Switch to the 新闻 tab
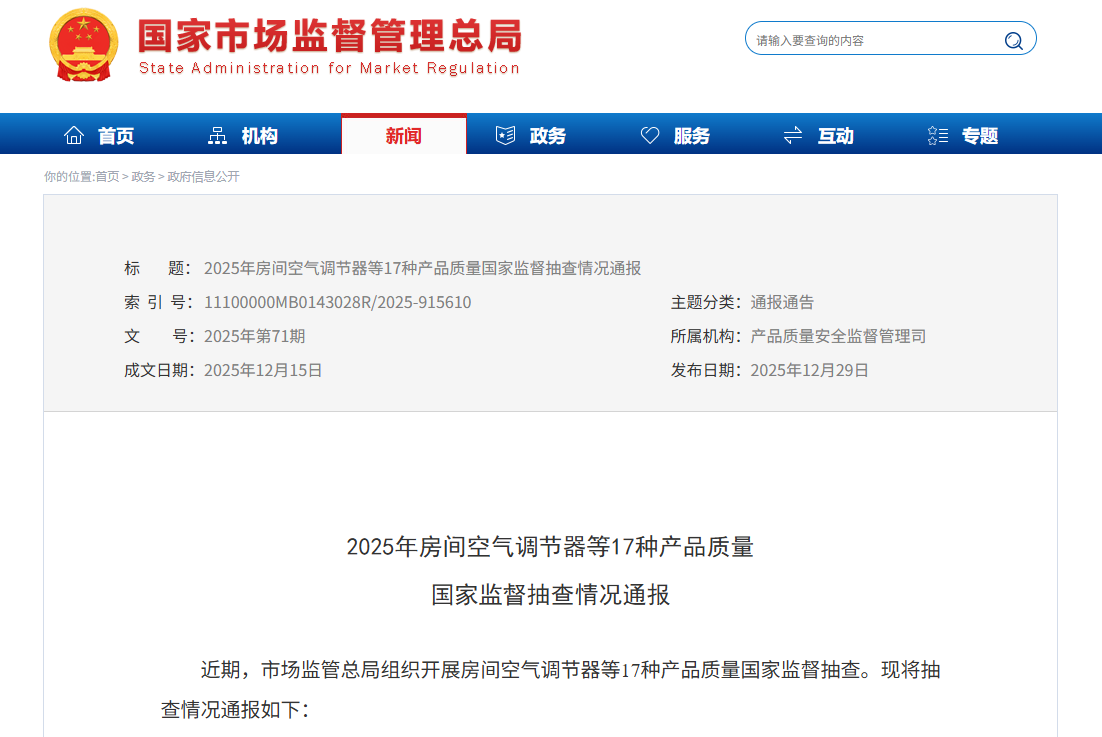1102x737 pixels. [404, 134]
